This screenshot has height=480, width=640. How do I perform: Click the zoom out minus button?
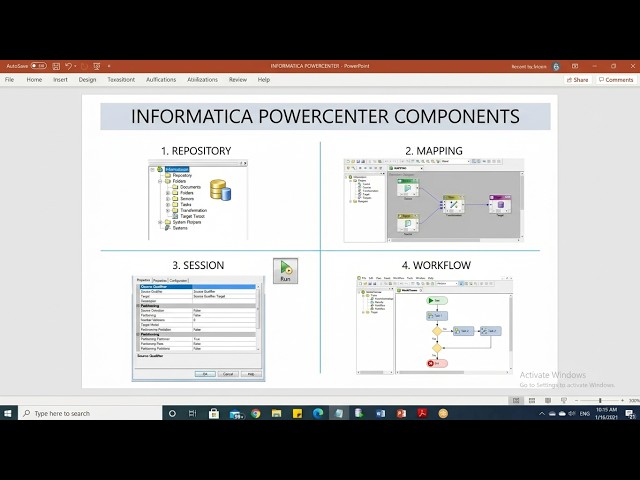click(576, 401)
